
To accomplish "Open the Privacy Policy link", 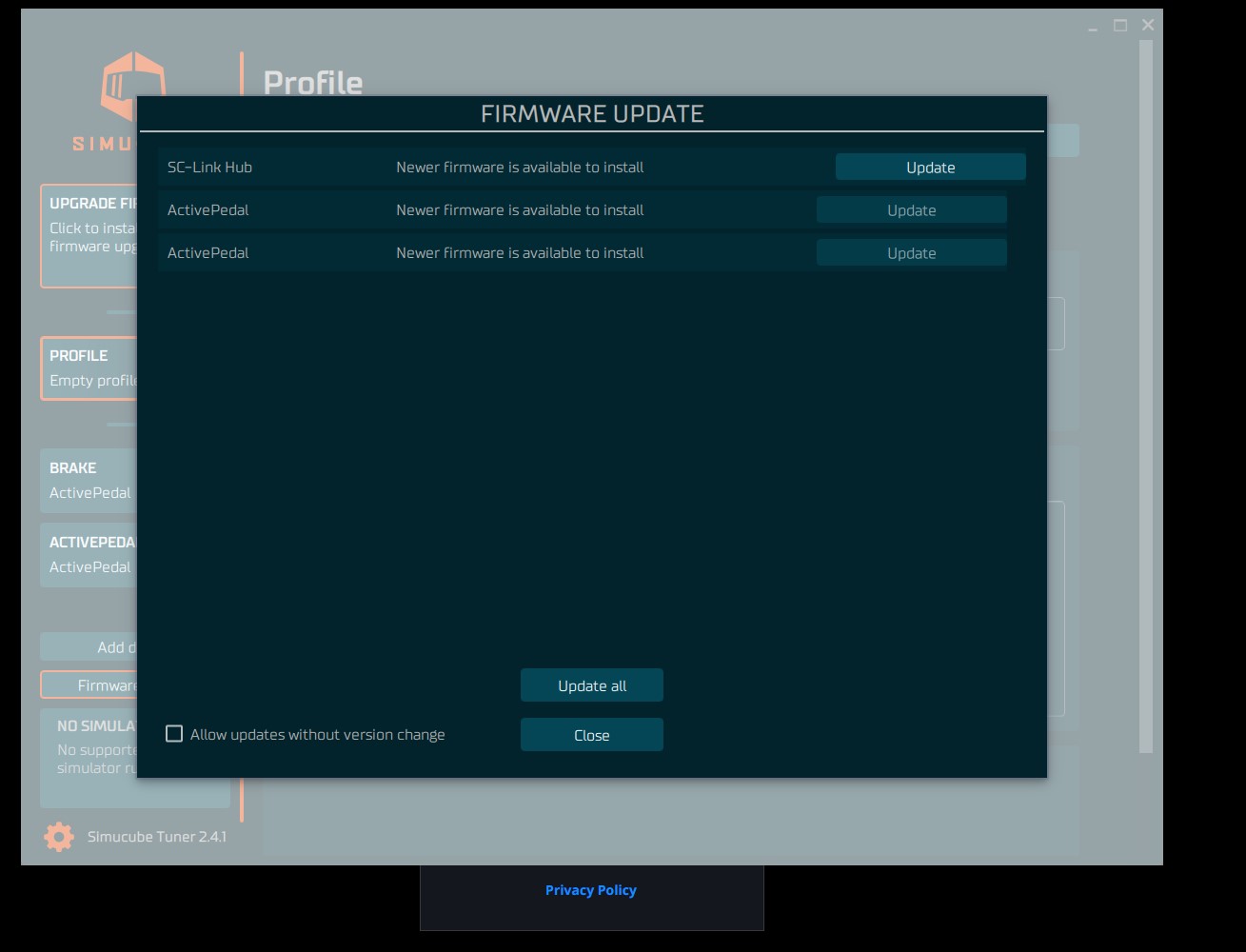I will pyautogui.click(x=590, y=890).
